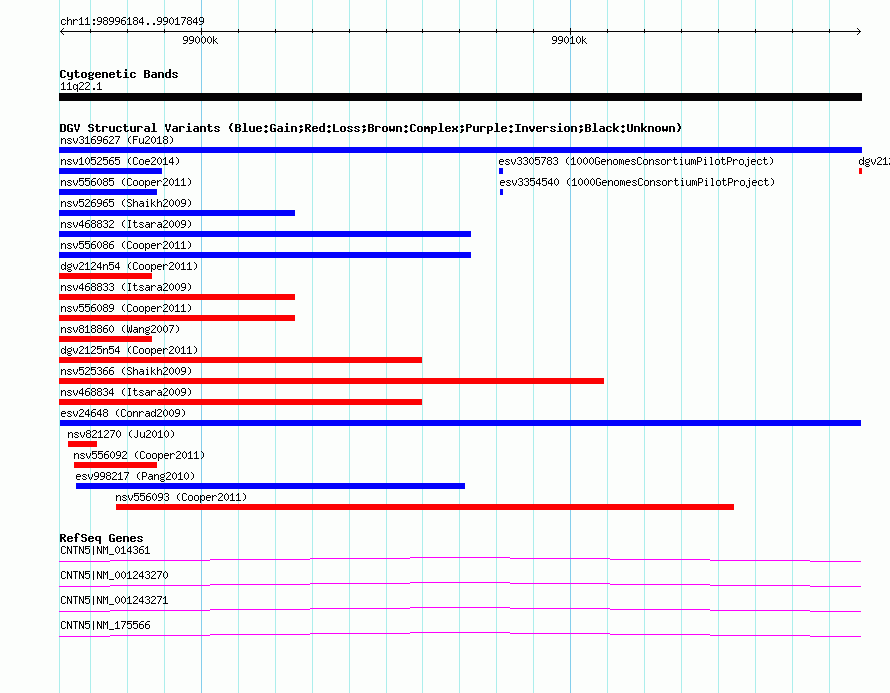Click the 99010k ruler tick label
This screenshot has width=890, height=693.
point(569,41)
